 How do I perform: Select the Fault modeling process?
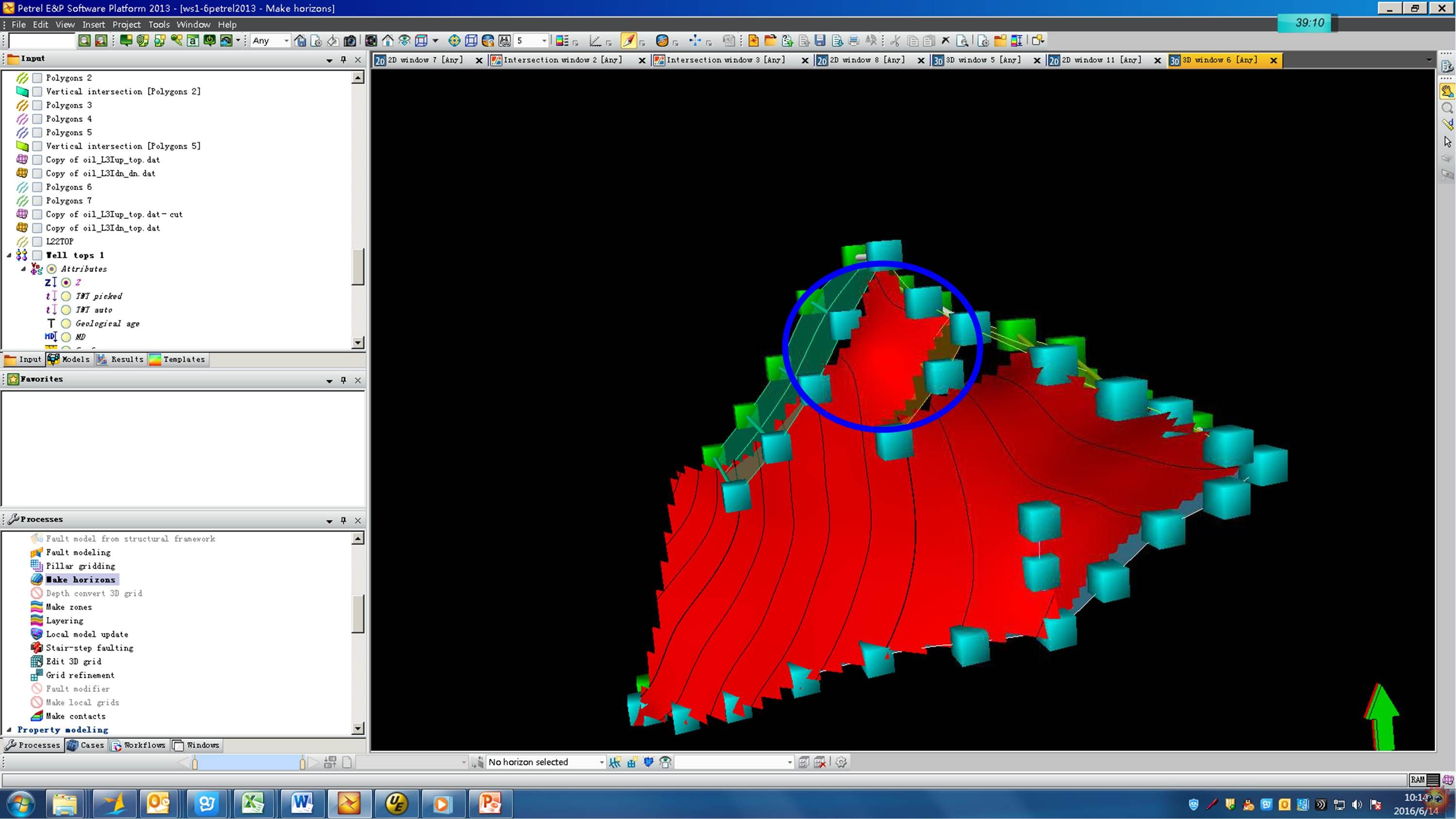coord(78,552)
